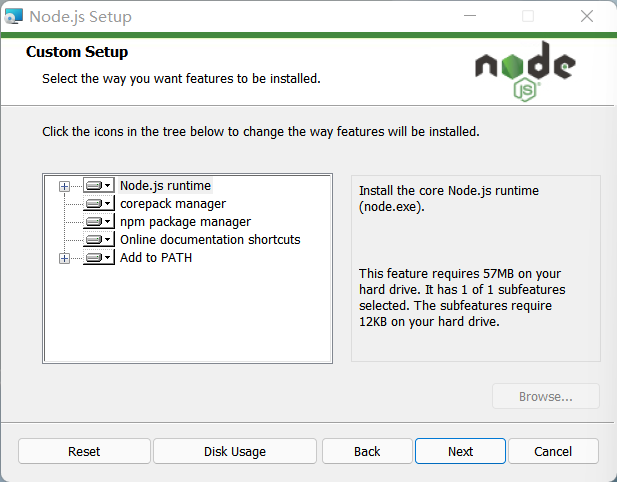
Task: Highlight Online documentation shortcuts entry
Action: [x=210, y=239]
